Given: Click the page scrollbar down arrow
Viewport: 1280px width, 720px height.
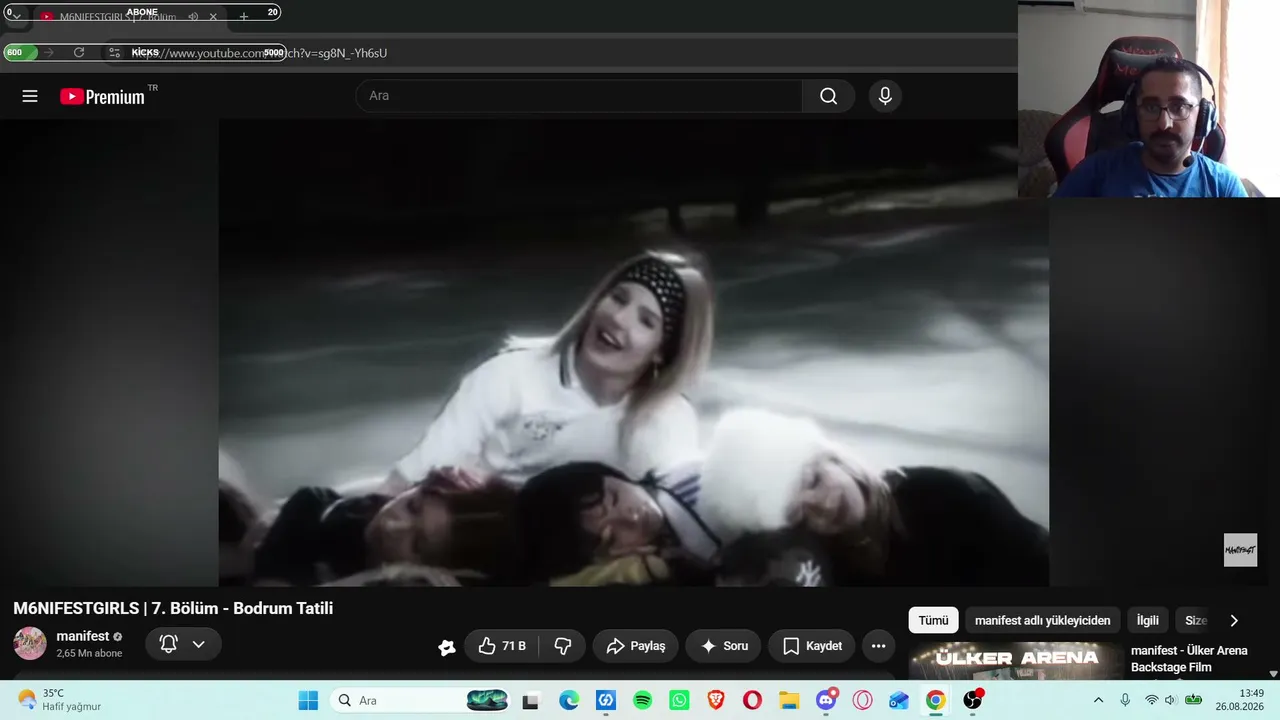Looking at the screenshot, I should [x=1273, y=674].
